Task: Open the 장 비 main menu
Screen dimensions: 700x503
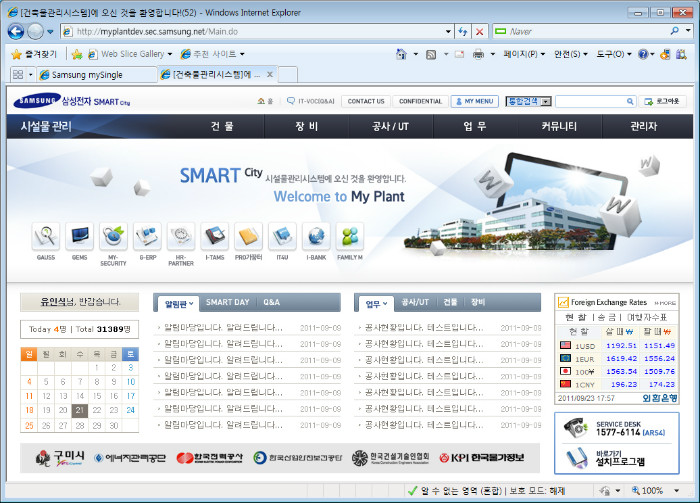Action: tap(307, 126)
